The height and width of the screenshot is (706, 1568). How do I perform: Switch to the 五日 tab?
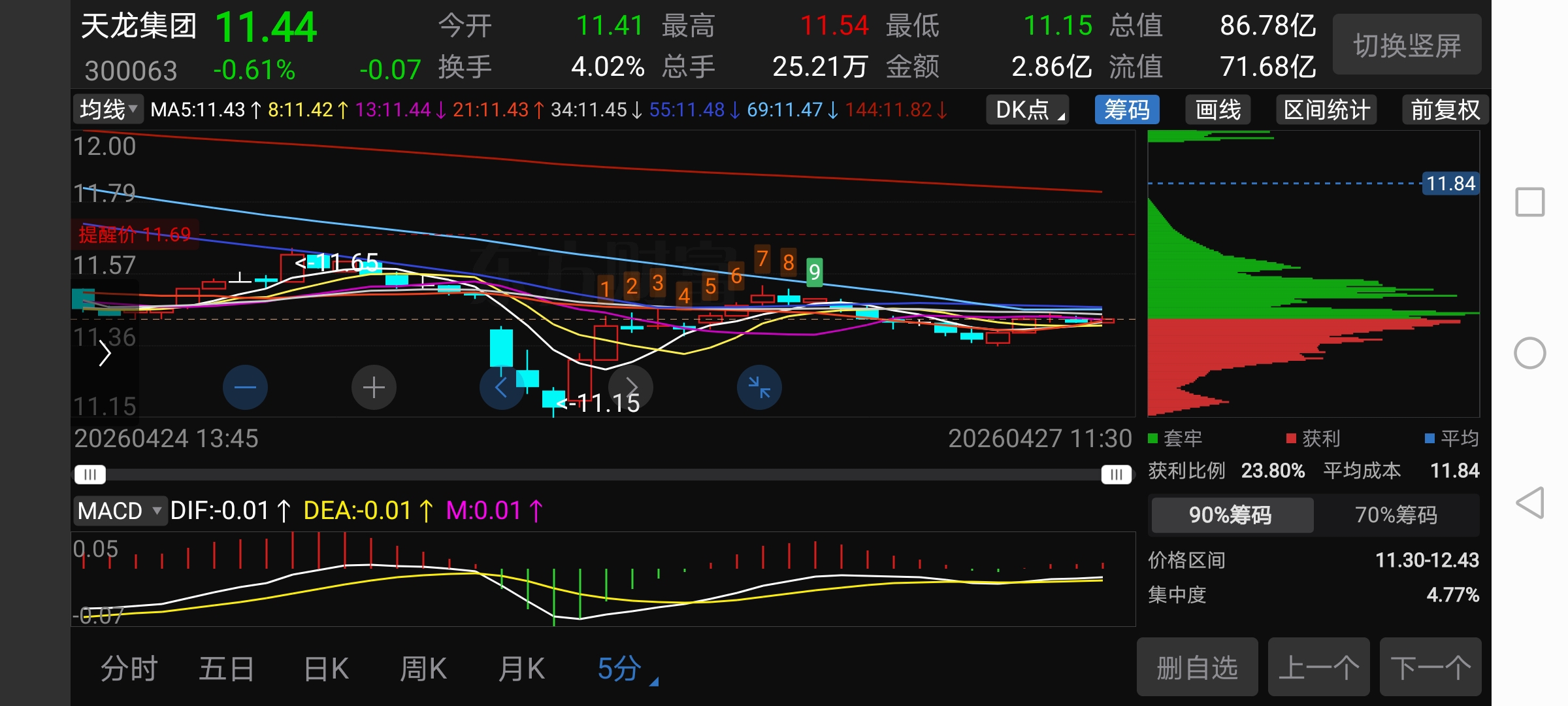[x=227, y=669]
